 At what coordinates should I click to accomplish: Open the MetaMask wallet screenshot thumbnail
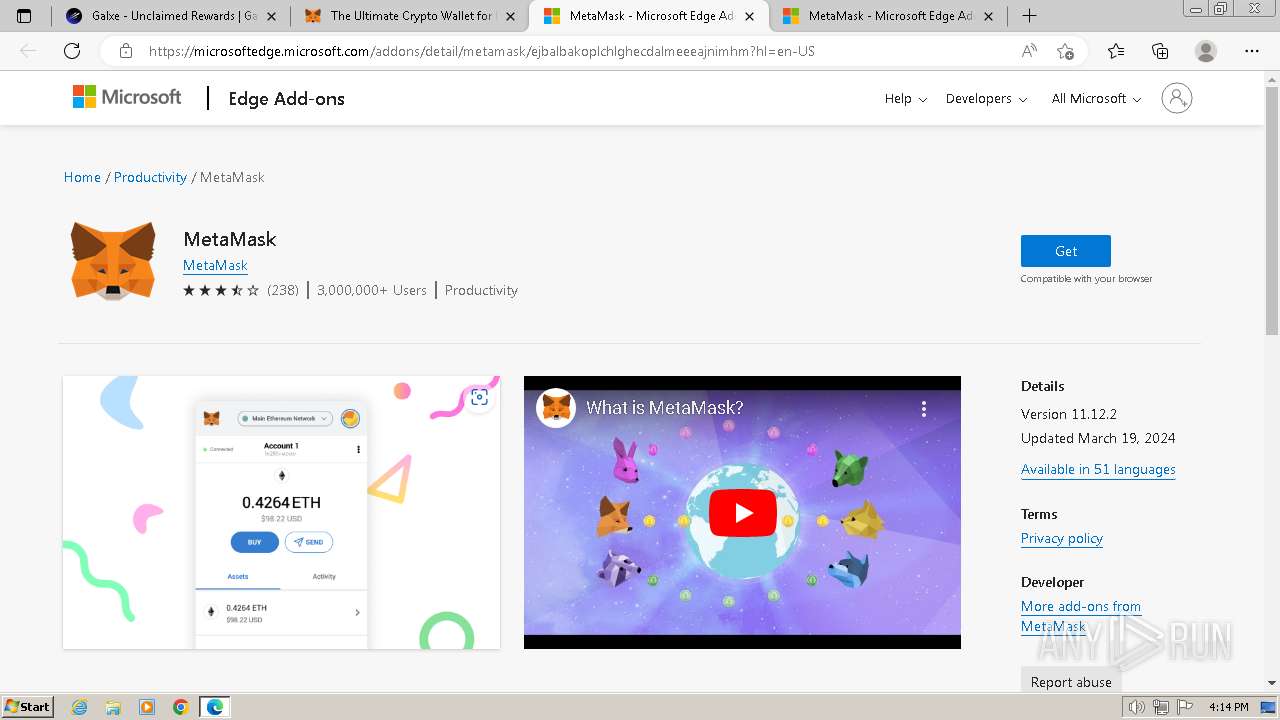pyautogui.click(x=281, y=512)
